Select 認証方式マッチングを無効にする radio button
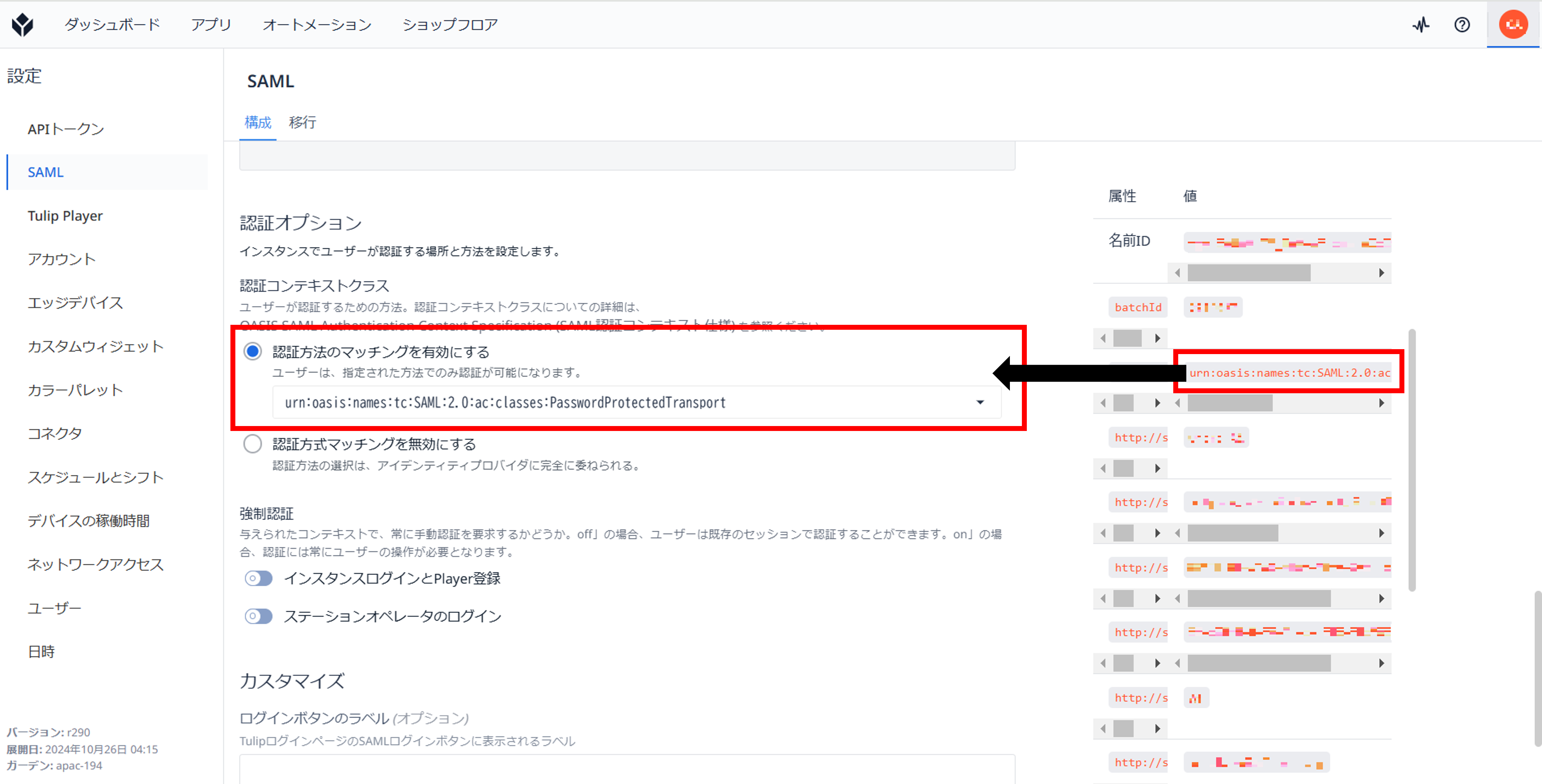1542x784 pixels. [253, 444]
